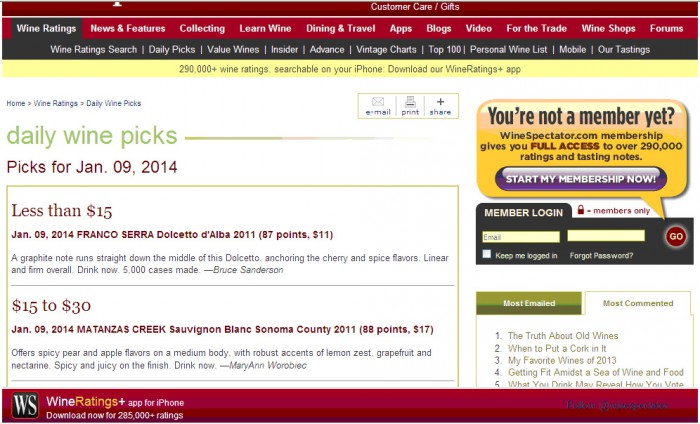
Task: Open My Favorite Wines of 2013 article
Action: 562,360
